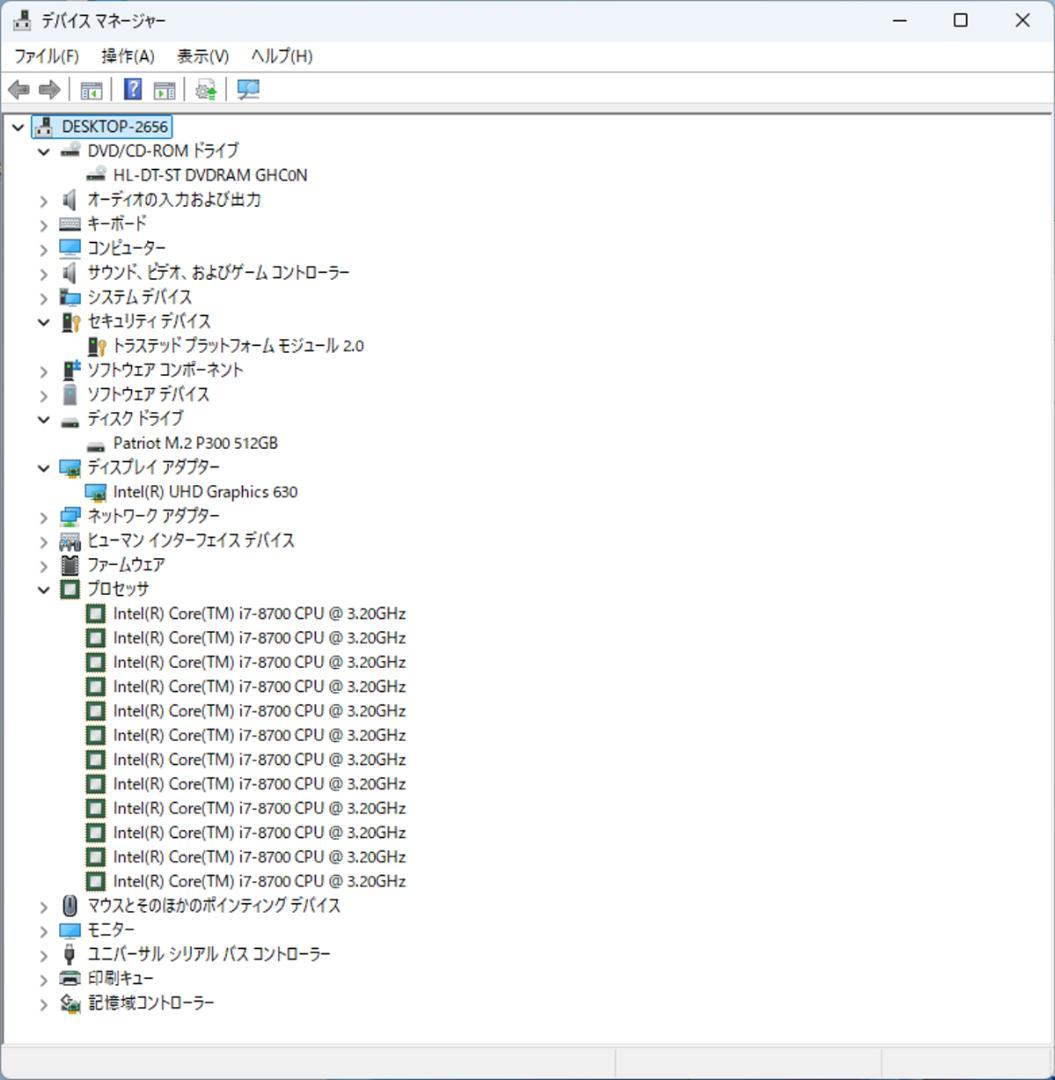Collapse the ディスプレイ アダプター category
This screenshot has height=1080, width=1055.
click(43, 467)
